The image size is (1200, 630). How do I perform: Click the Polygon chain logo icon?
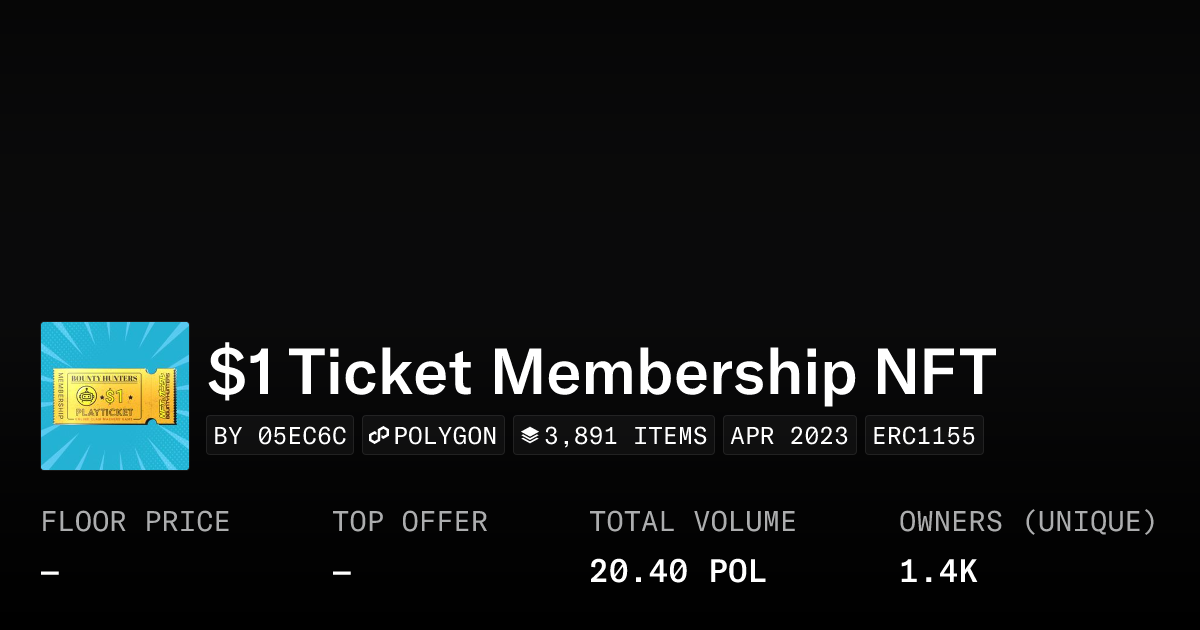click(379, 436)
